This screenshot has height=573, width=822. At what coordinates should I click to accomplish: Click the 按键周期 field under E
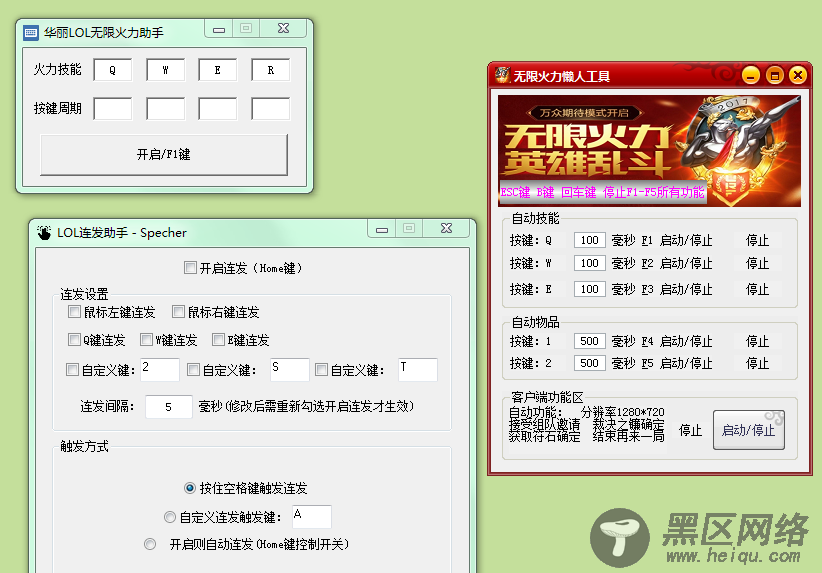click(x=218, y=109)
